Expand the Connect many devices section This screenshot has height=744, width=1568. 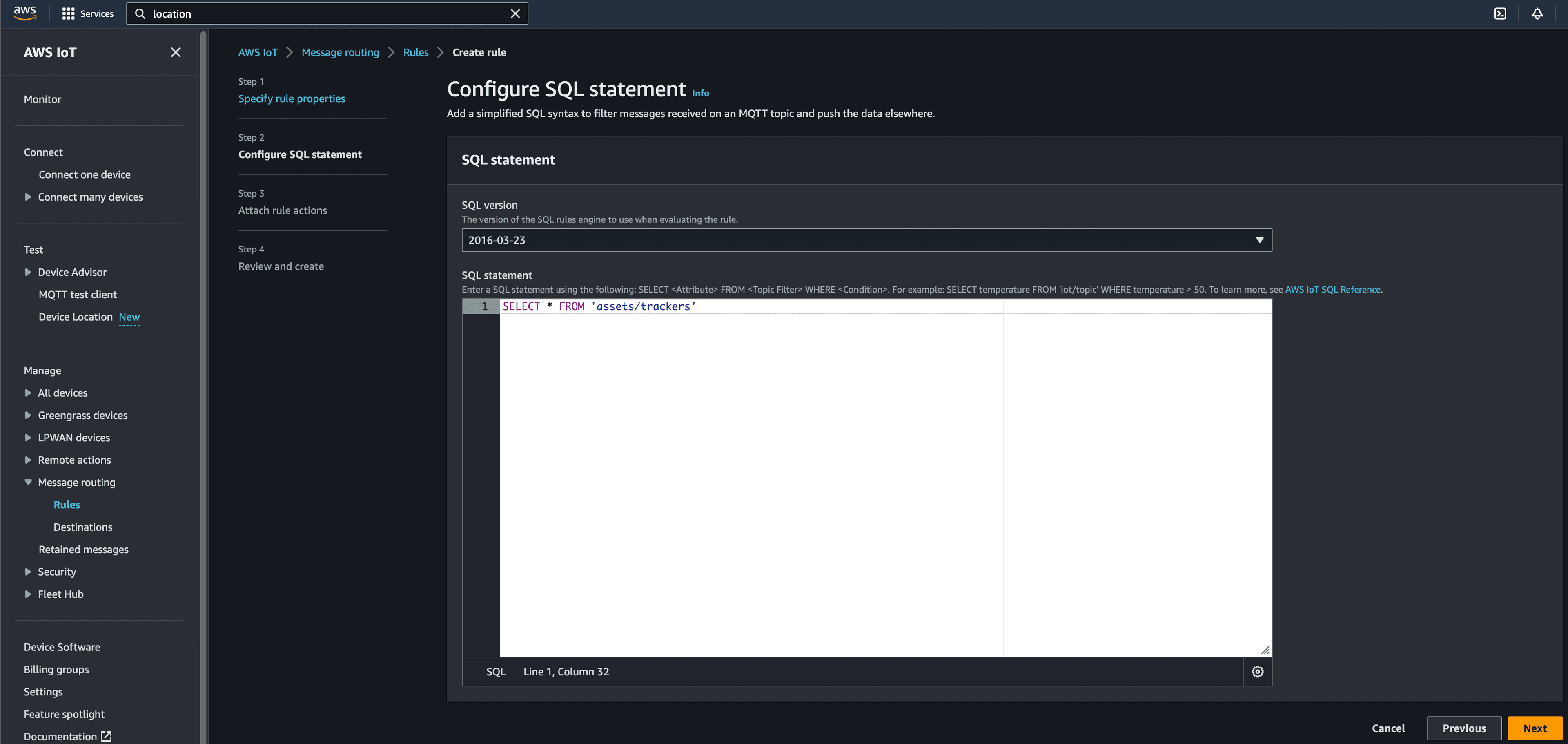[28, 197]
